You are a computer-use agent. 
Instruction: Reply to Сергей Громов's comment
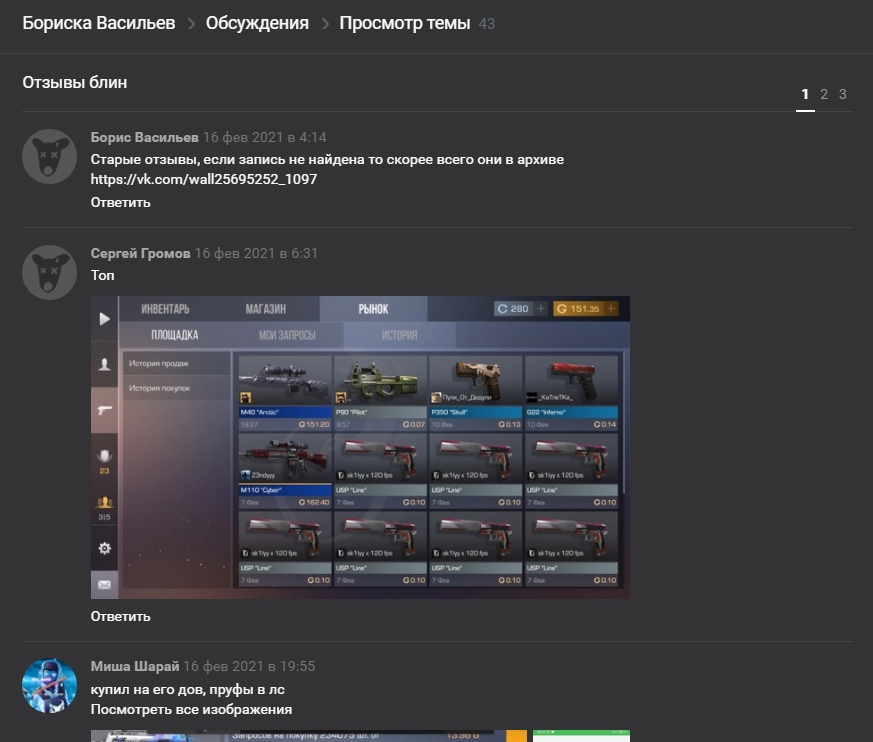pos(120,616)
